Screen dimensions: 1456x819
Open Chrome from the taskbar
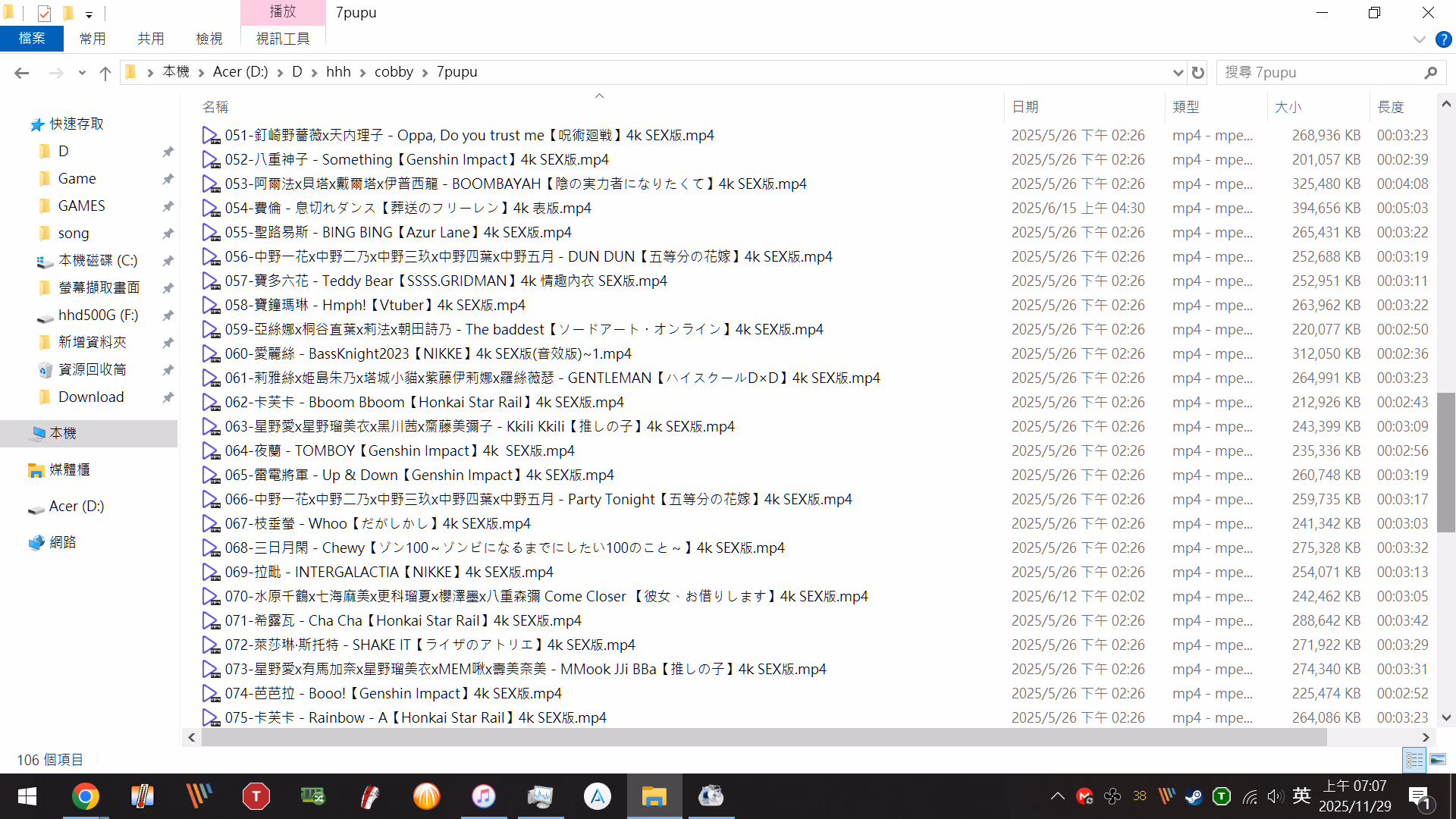click(x=85, y=796)
